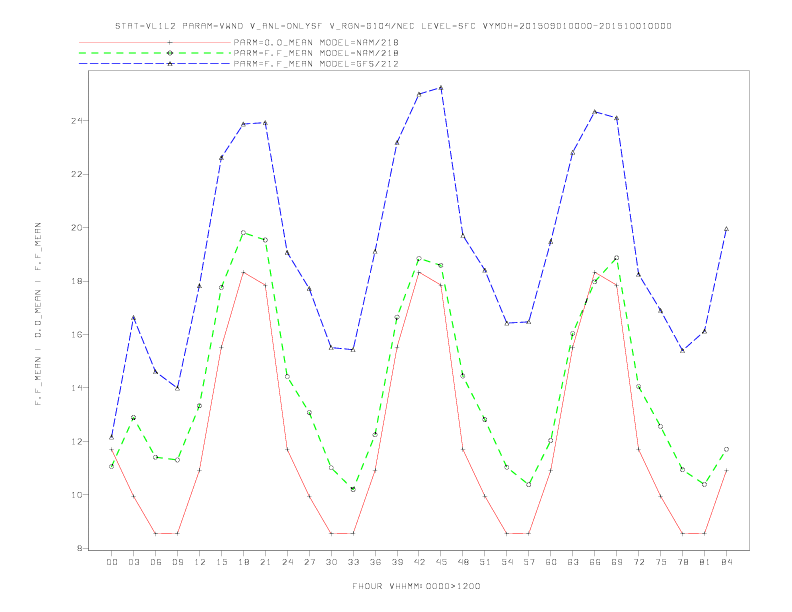Click x-axis tick label 03
792x612 pixels.
(x=133, y=562)
